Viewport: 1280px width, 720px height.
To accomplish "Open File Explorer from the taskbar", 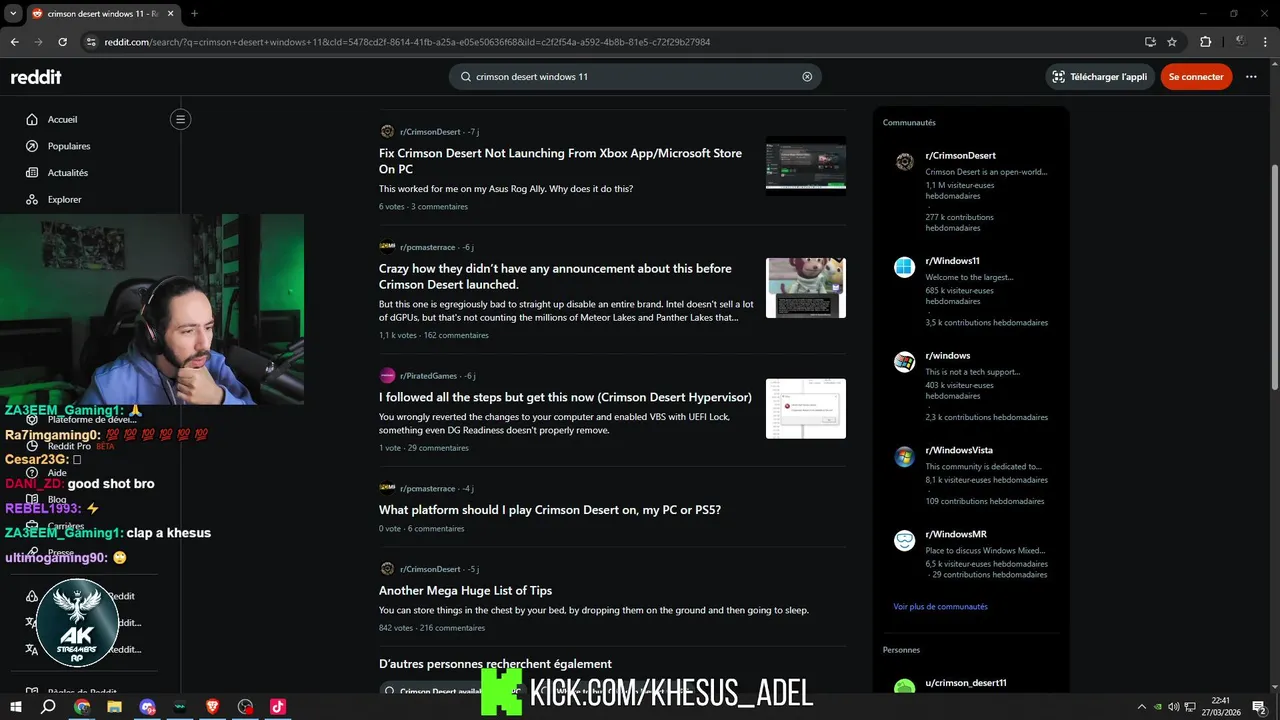I will pos(114,706).
